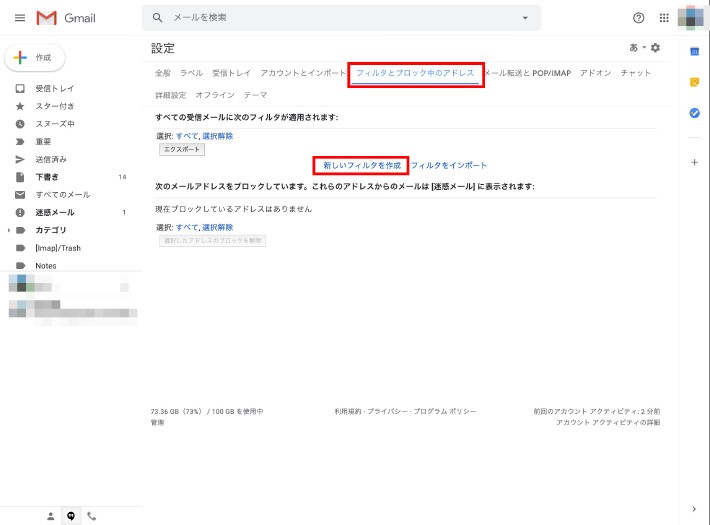
Task: Open Google Calendar side panel icon
Action: [x=694, y=52]
